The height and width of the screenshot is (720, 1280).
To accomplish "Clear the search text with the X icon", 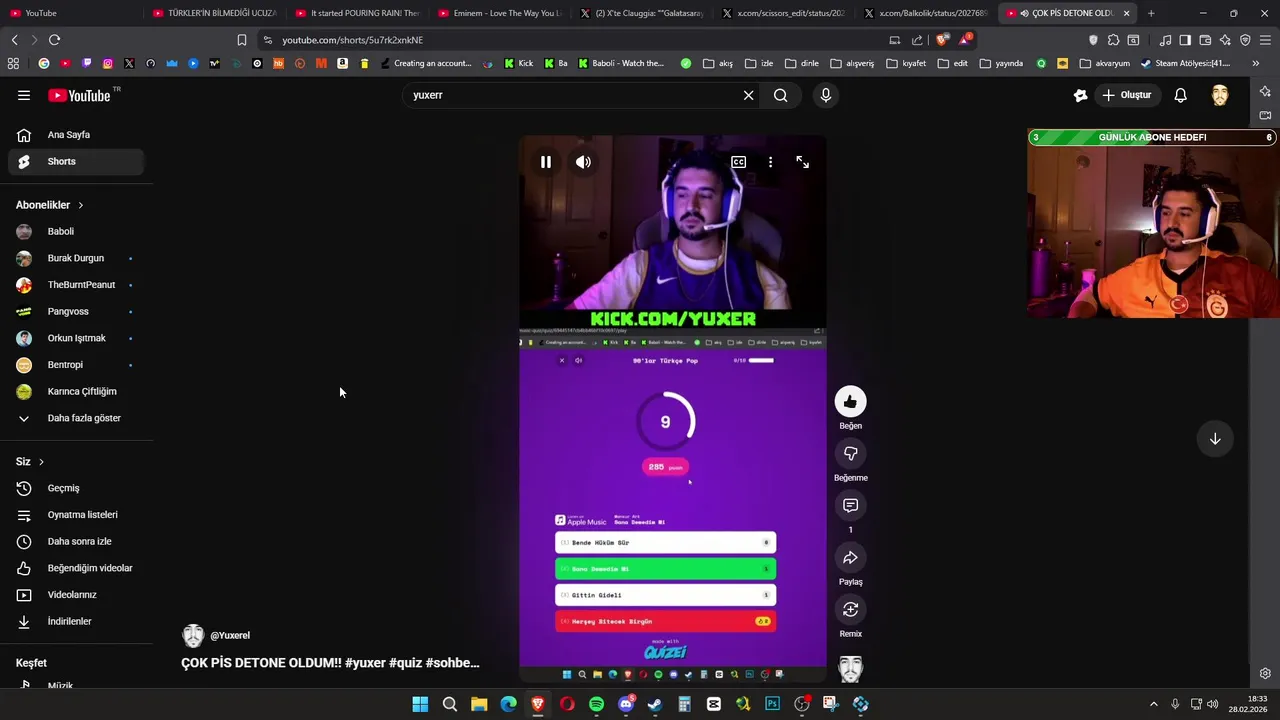I will [x=748, y=95].
